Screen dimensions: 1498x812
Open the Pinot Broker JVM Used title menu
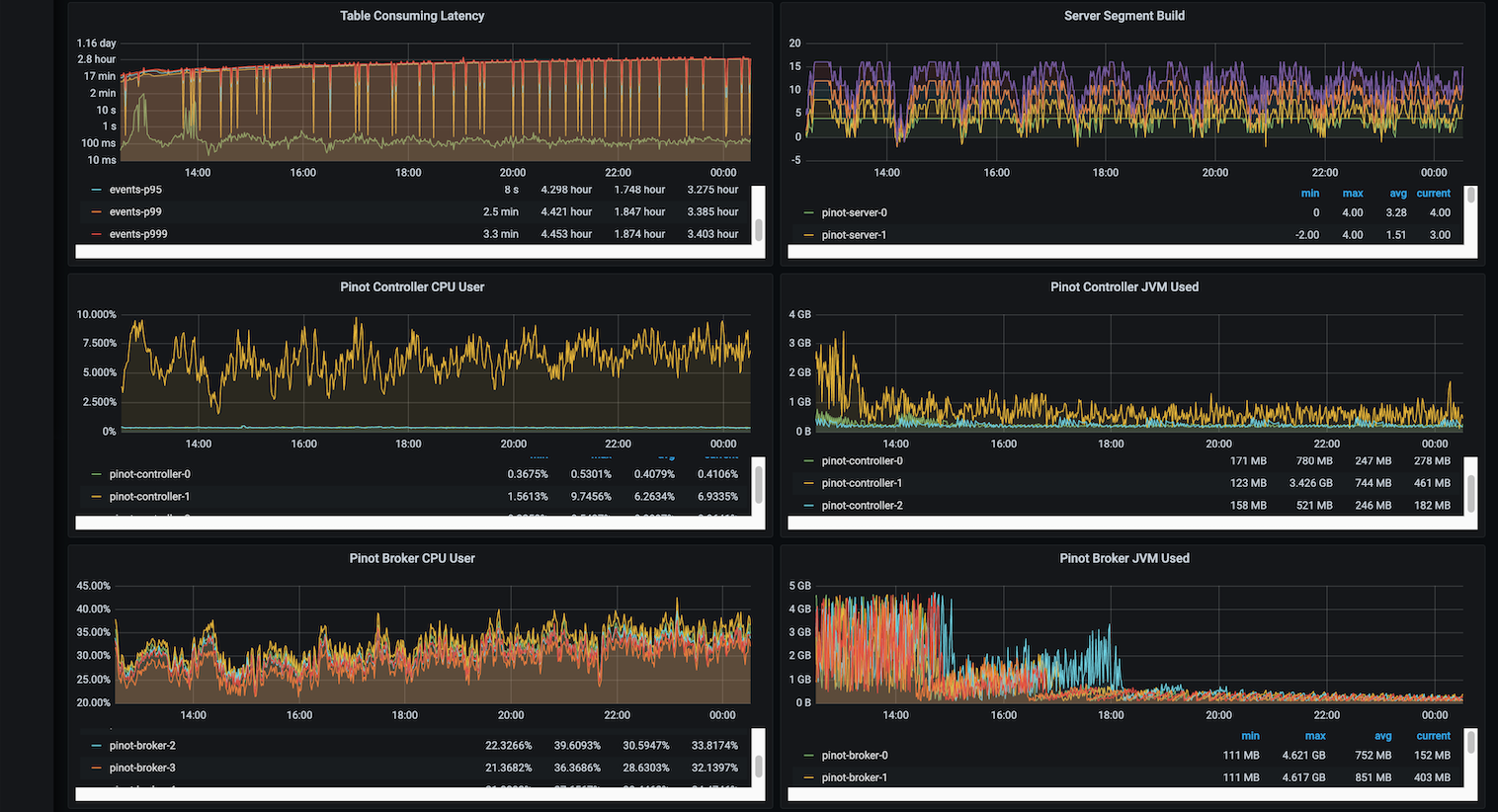pos(1123,558)
